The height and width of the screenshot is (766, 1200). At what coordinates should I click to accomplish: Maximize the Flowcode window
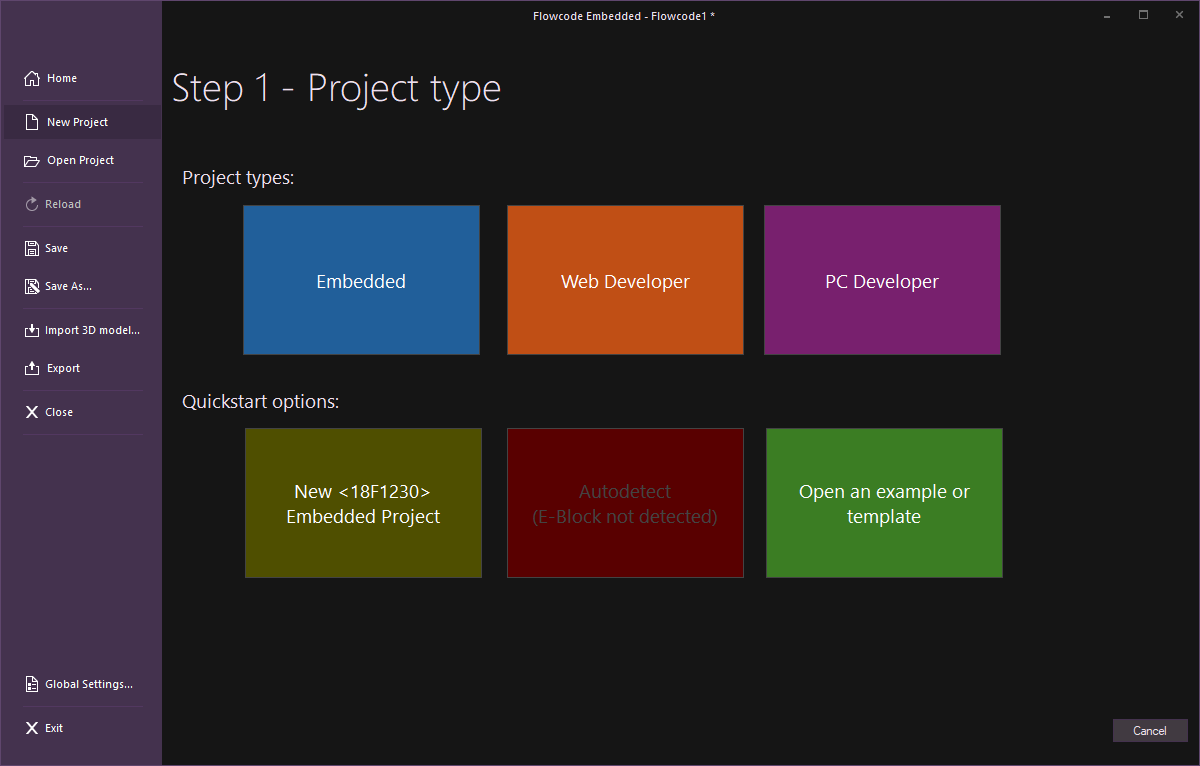(1143, 15)
